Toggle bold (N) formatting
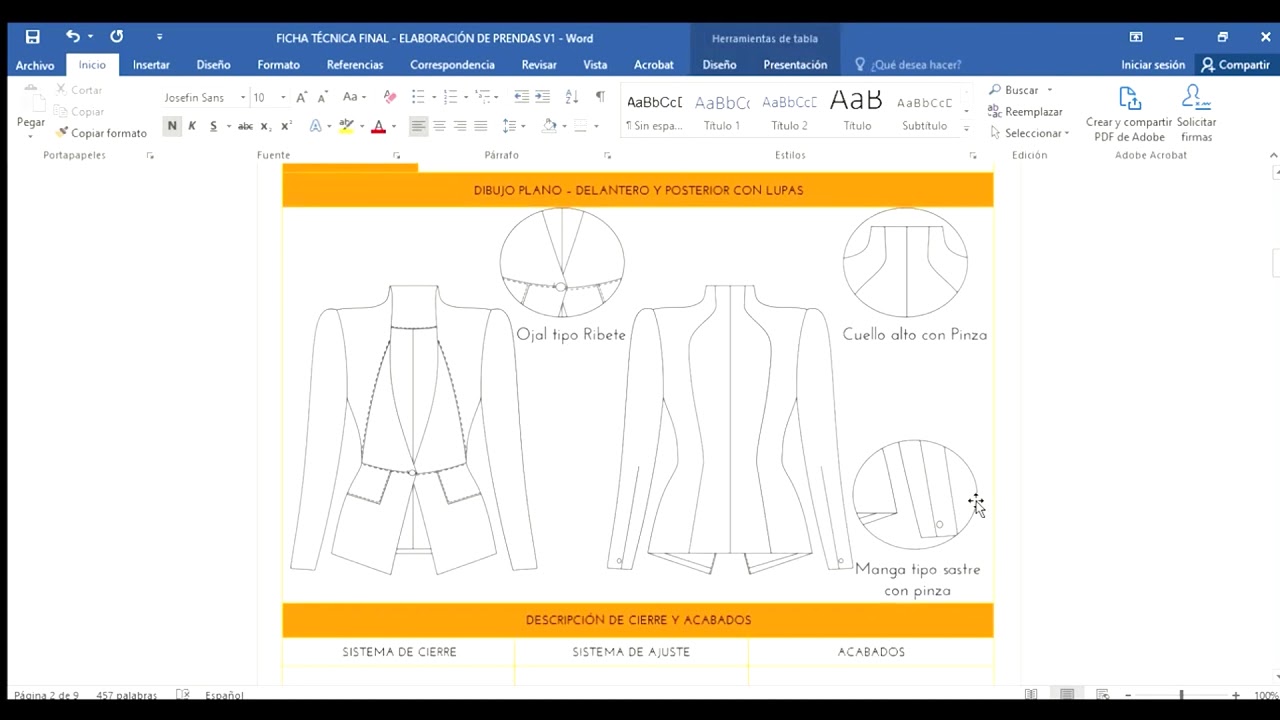The height and width of the screenshot is (720, 1280). point(172,126)
